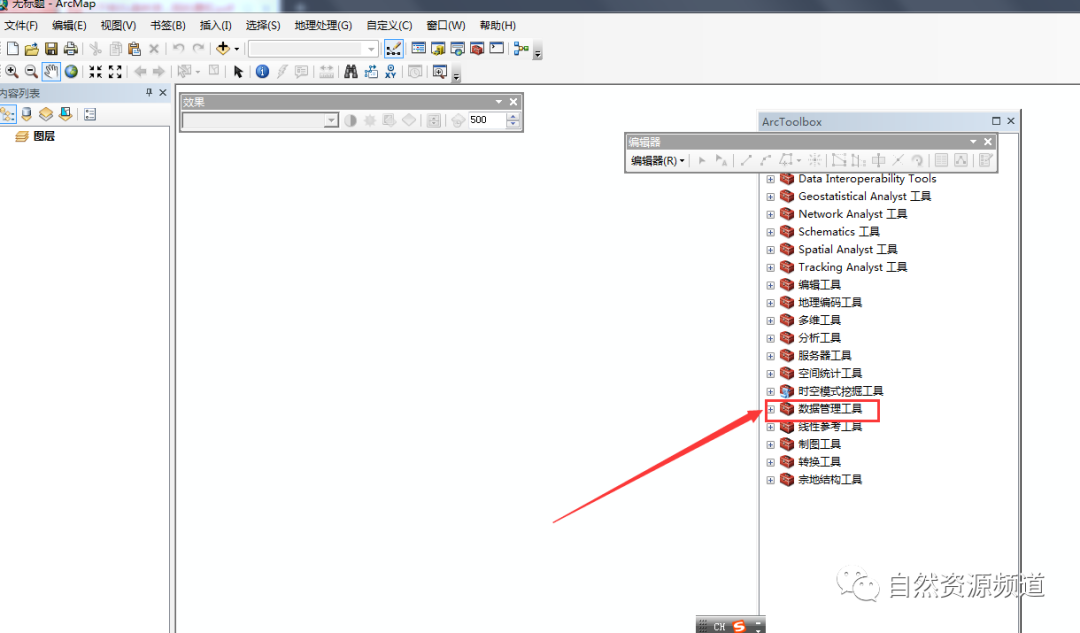List layers by source
Image resolution: width=1080 pixels, height=633 pixels.
[x=27, y=114]
